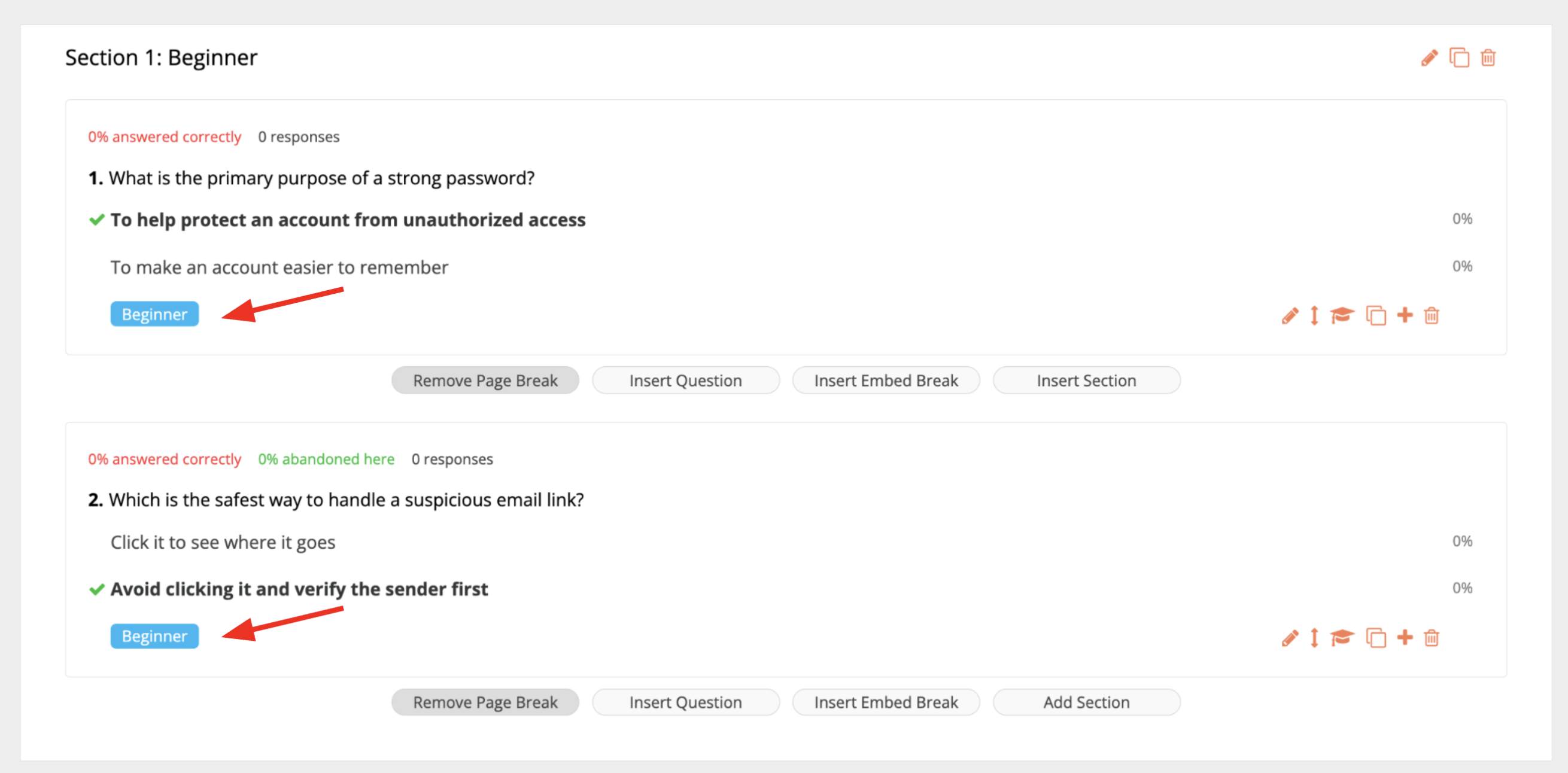This screenshot has height=773, width=1568.
Task: Add after question 2 with plus icon
Action: pos(1405,637)
